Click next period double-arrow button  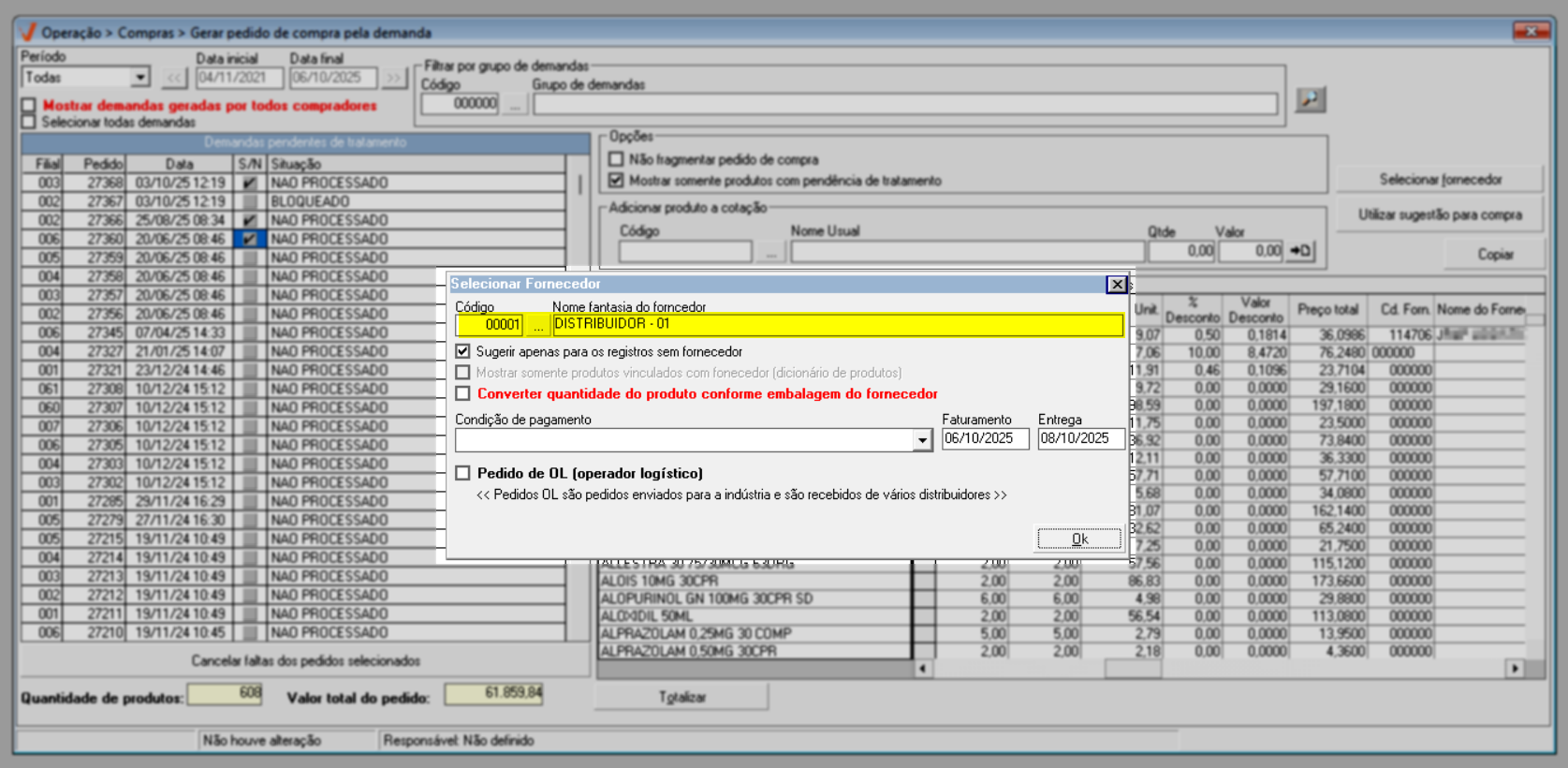point(394,78)
